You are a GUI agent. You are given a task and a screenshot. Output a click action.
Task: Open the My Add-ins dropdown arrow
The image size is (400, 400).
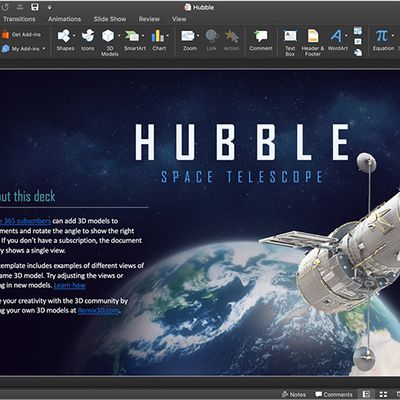click(x=43, y=49)
